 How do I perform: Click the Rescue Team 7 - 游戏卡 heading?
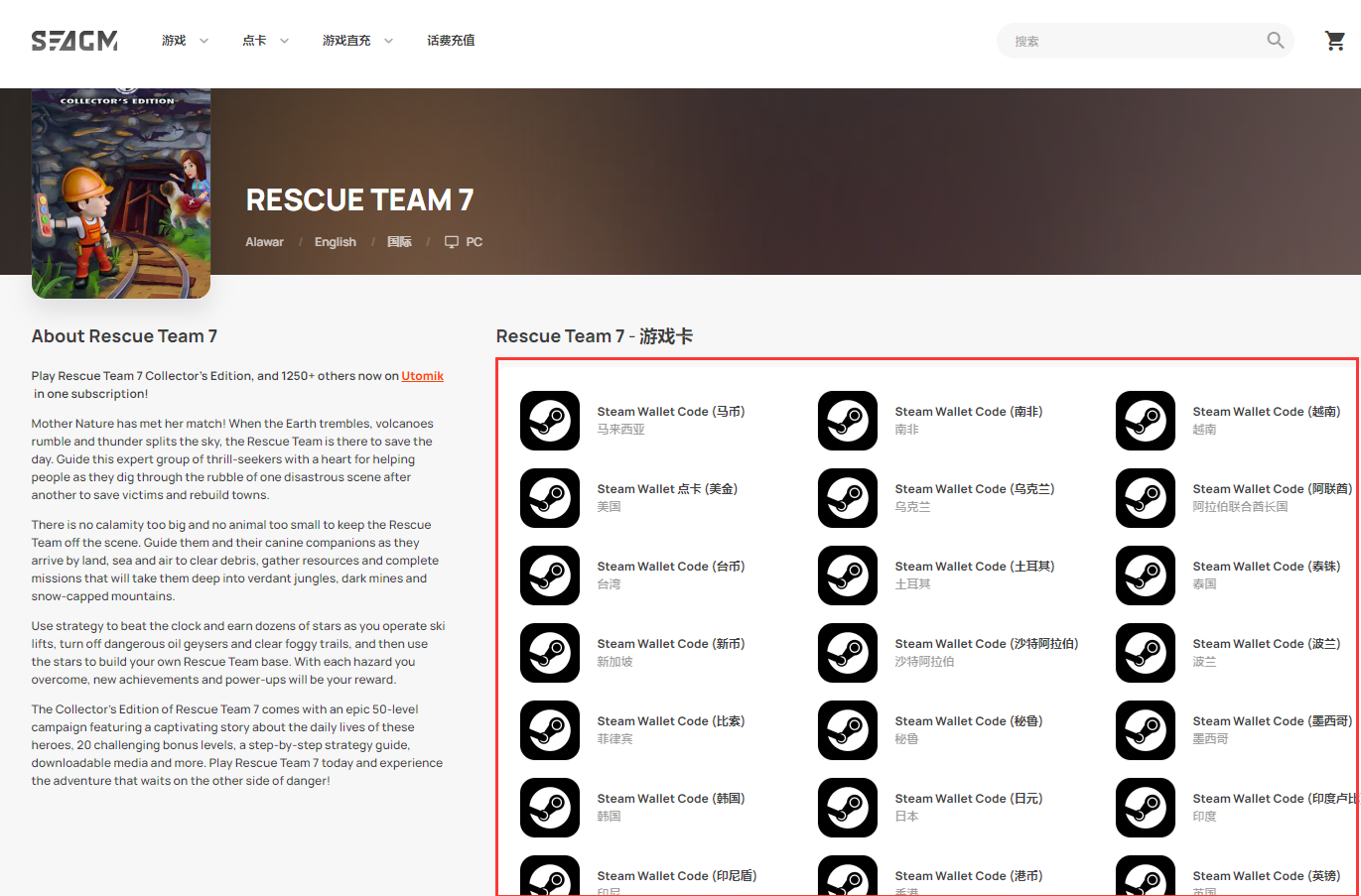point(595,336)
